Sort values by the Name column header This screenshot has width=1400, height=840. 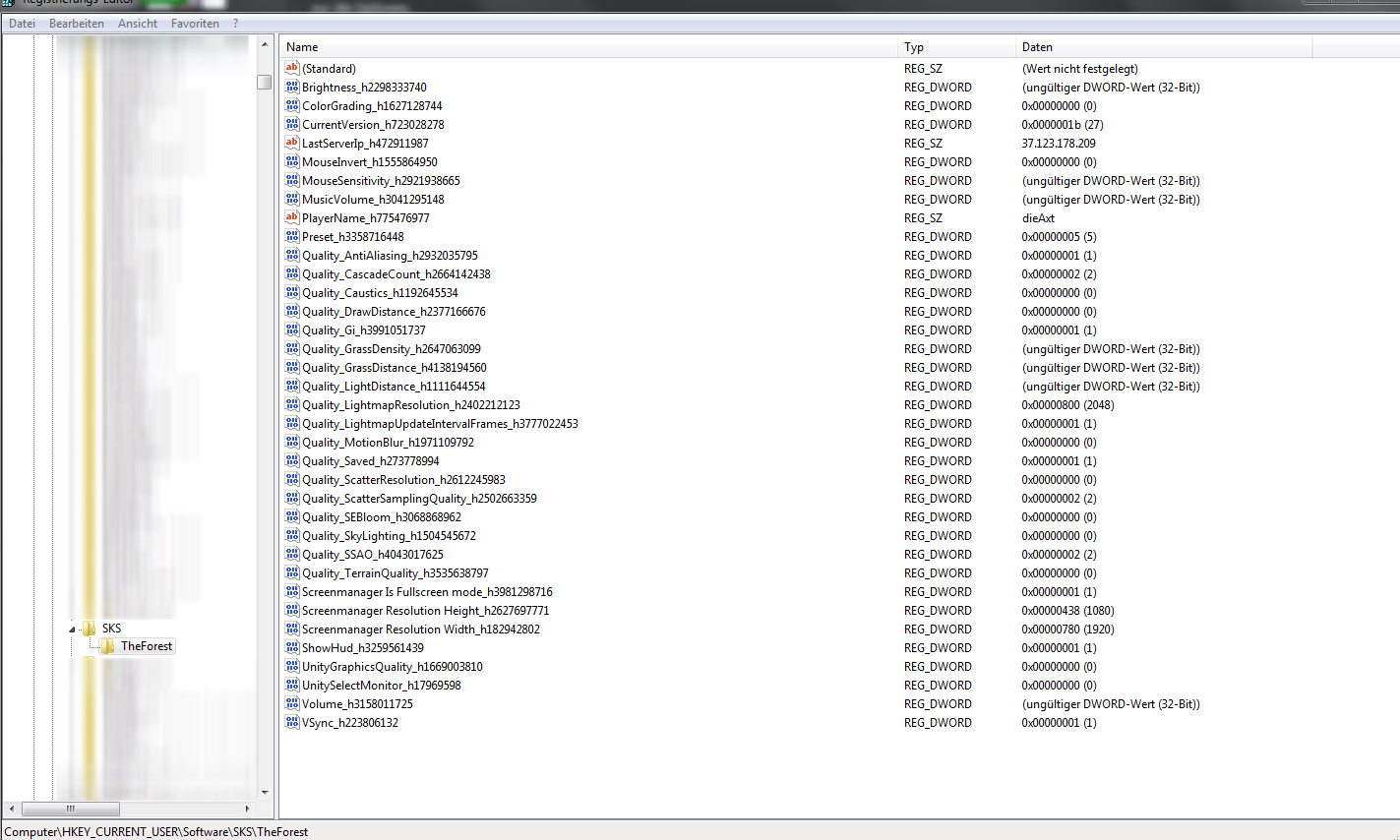pyautogui.click(x=590, y=47)
